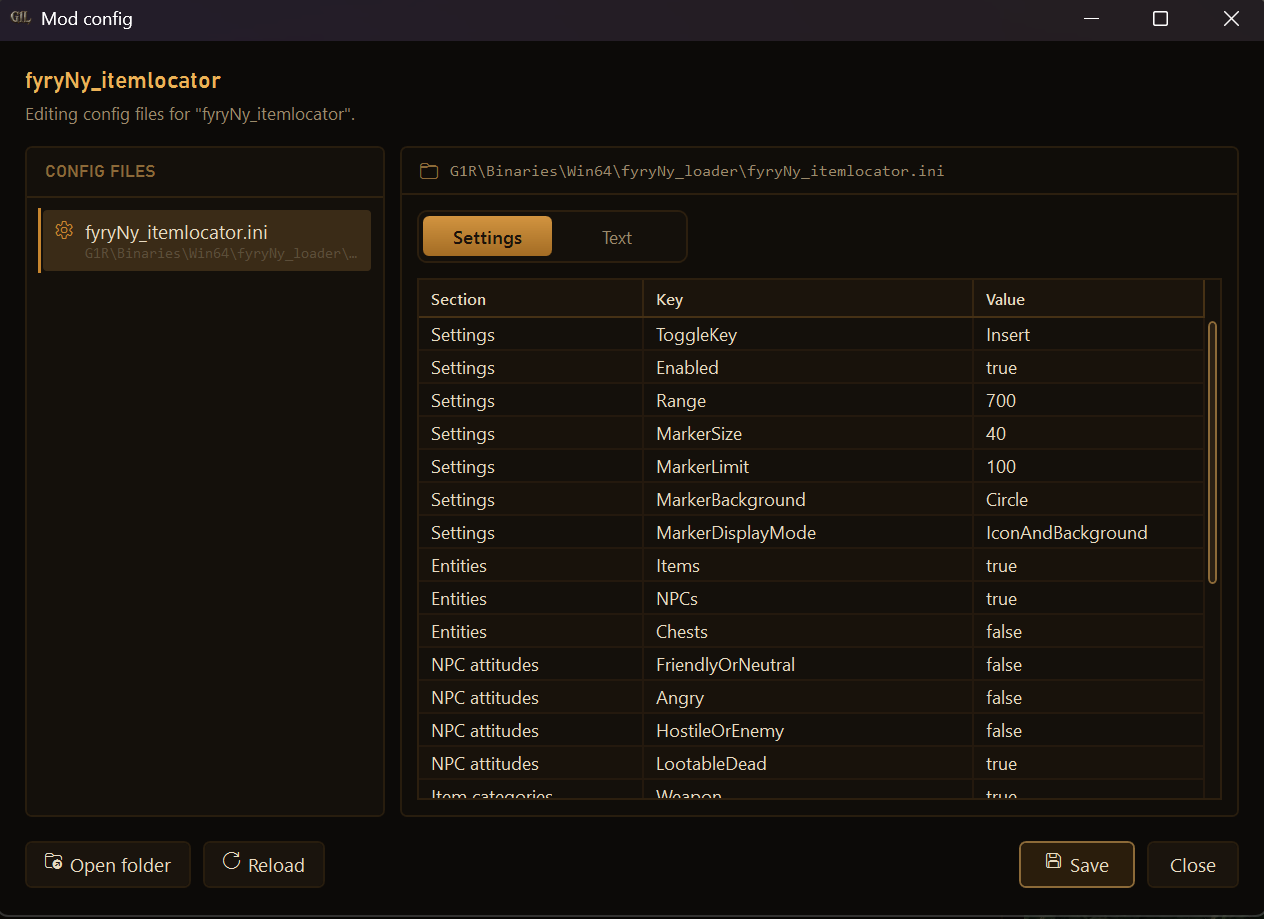Screen dimensions: 1264x919
Task: Click the Enabled value true
Action: [1089, 368]
